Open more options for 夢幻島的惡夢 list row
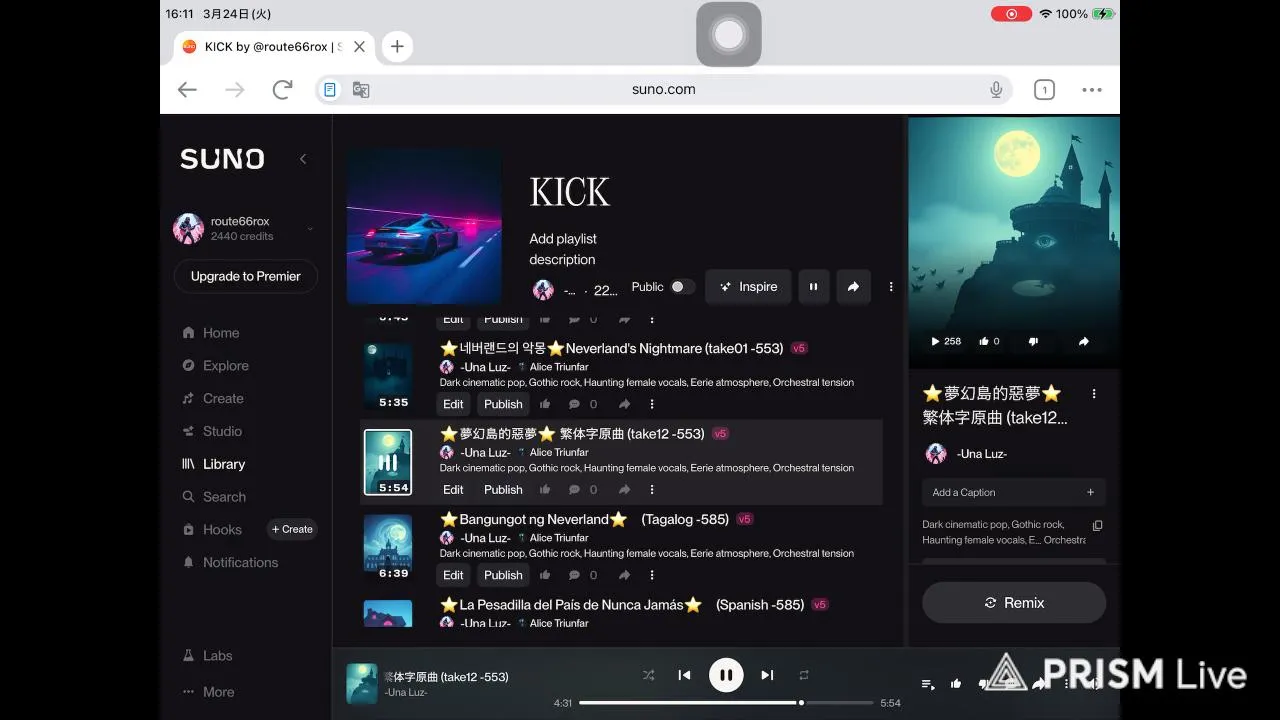The image size is (1280, 720). 652,490
